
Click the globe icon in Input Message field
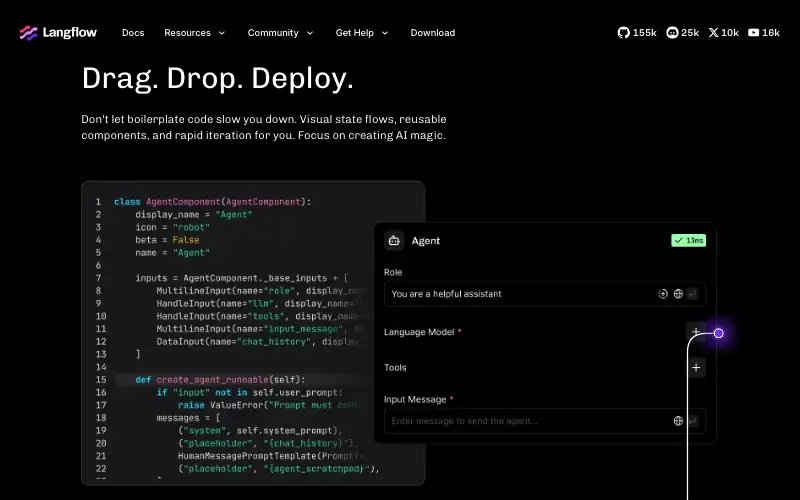(x=678, y=421)
